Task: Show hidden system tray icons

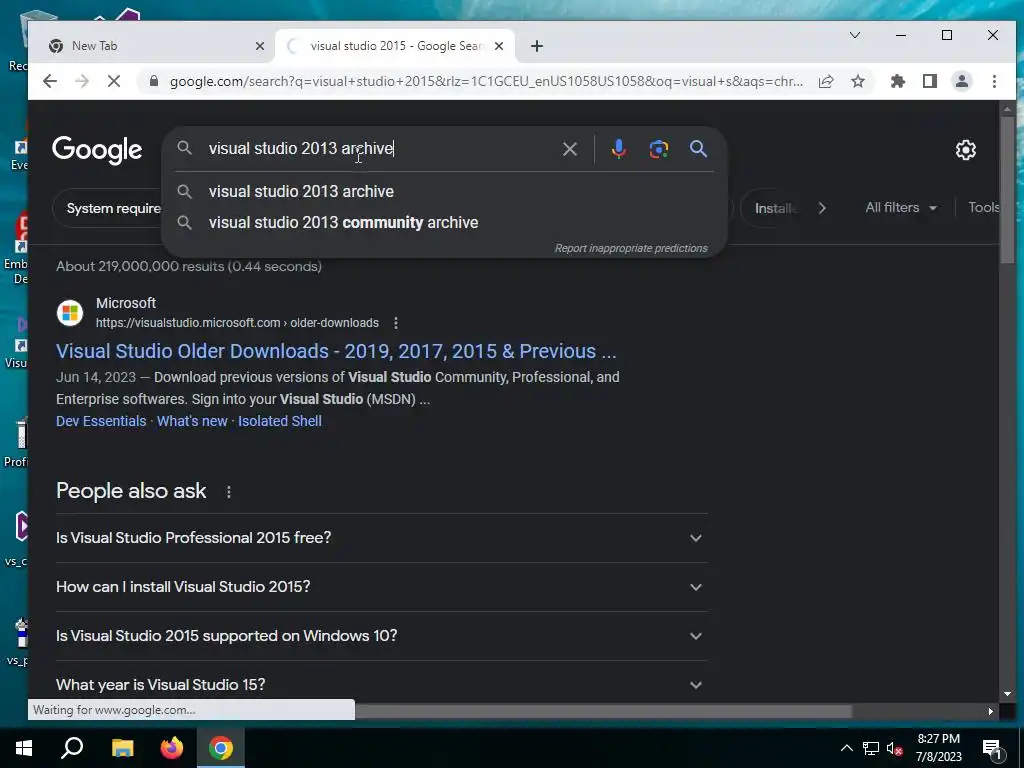Action: pyautogui.click(x=846, y=748)
